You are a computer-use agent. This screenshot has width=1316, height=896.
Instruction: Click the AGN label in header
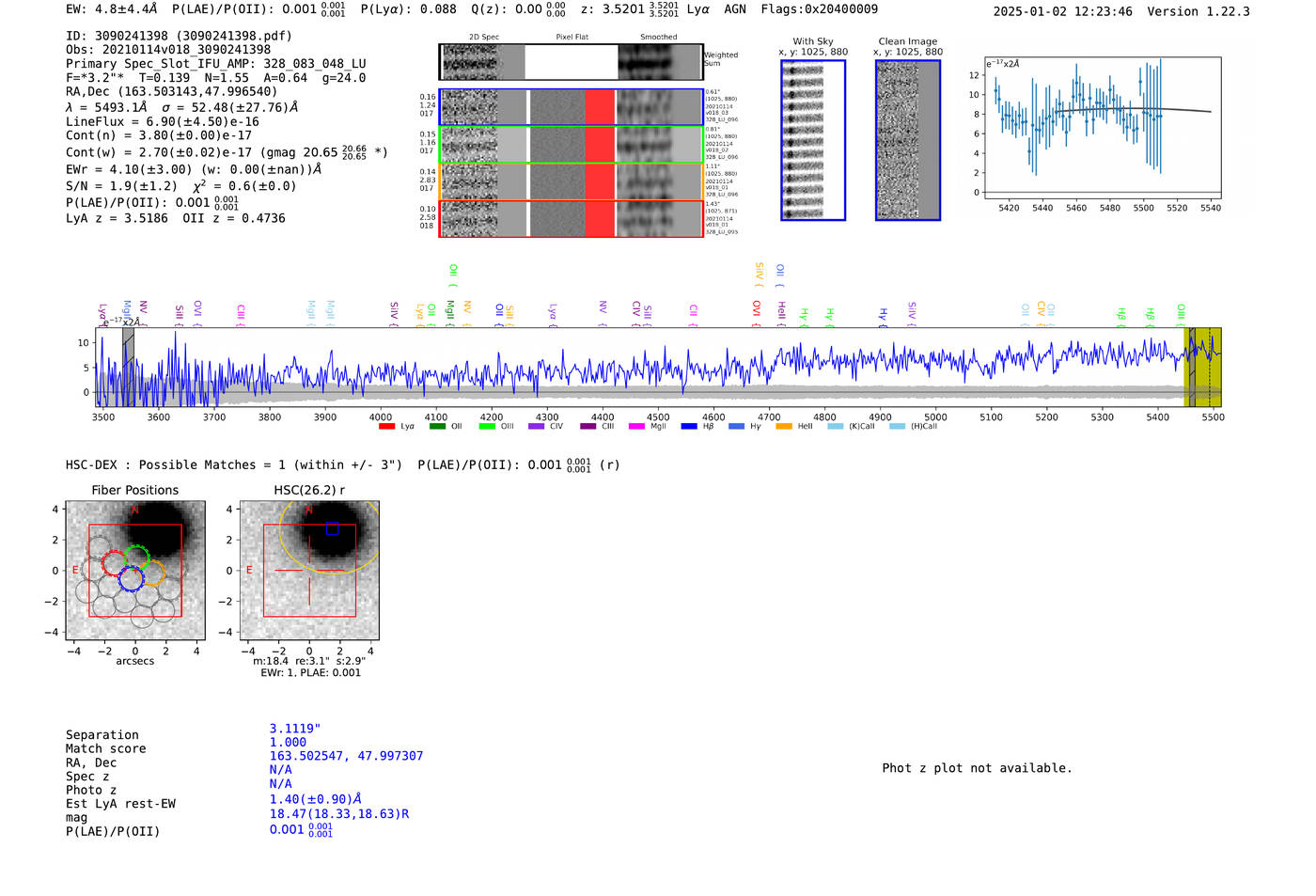[x=735, y=9]
